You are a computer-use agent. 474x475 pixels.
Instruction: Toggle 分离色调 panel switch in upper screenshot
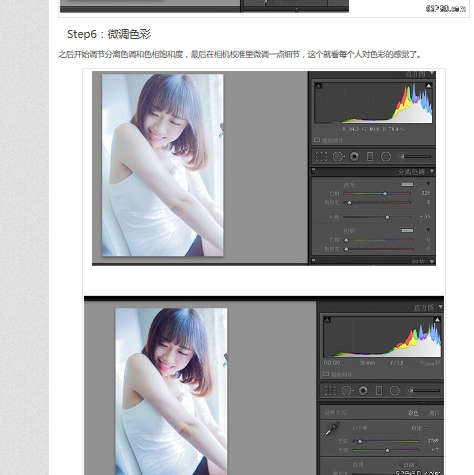(313, 171)
